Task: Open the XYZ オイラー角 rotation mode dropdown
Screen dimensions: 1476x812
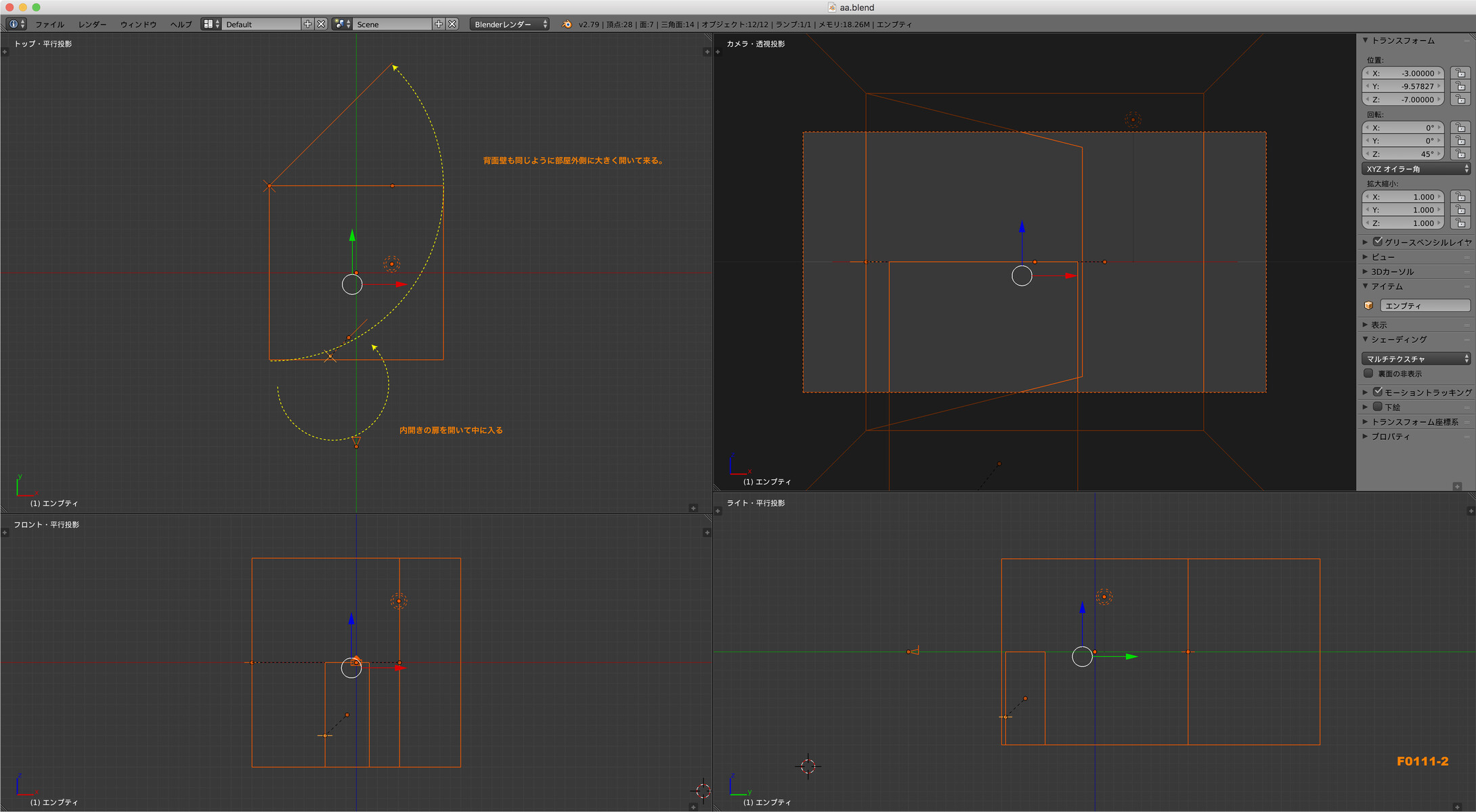Action: click(x=1415, y=168)
